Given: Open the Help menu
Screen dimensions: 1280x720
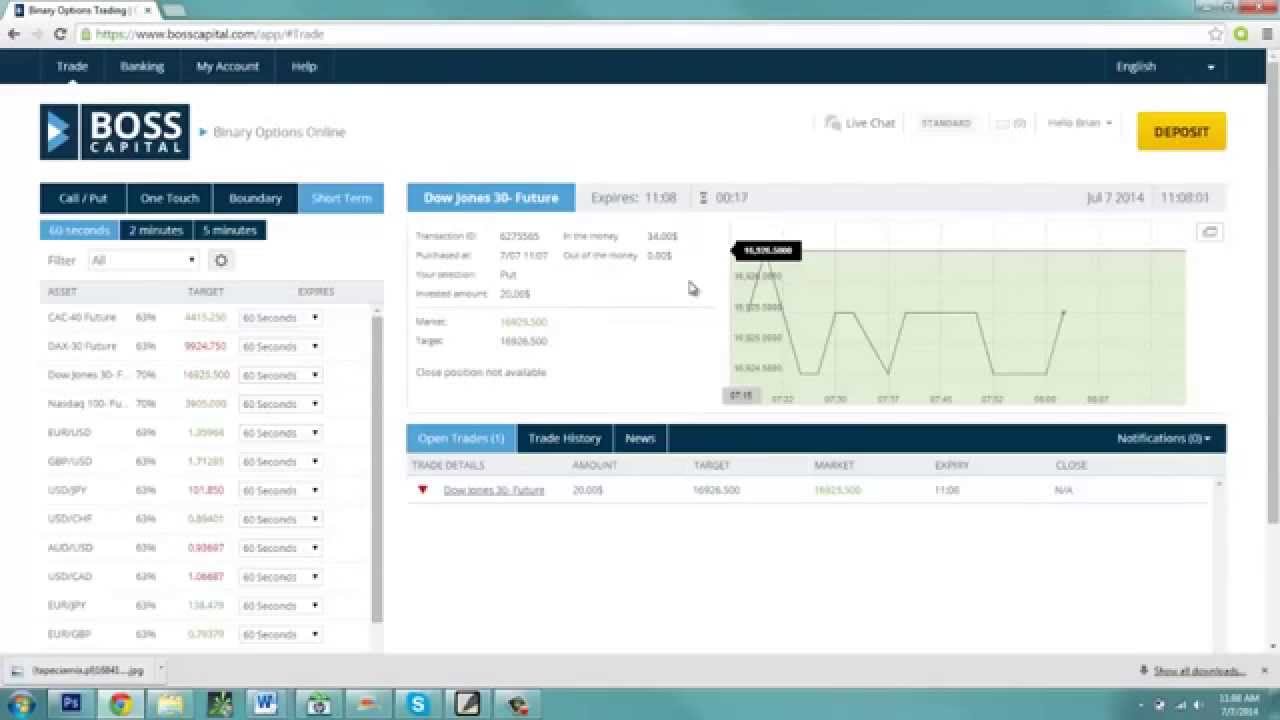Looking at the screenshot, I should point(304,66).
